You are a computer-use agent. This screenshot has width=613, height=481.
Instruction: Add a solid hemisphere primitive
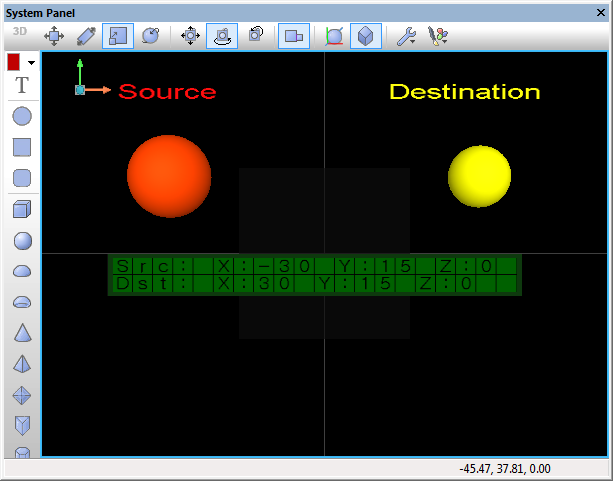(x=22, y=271)
